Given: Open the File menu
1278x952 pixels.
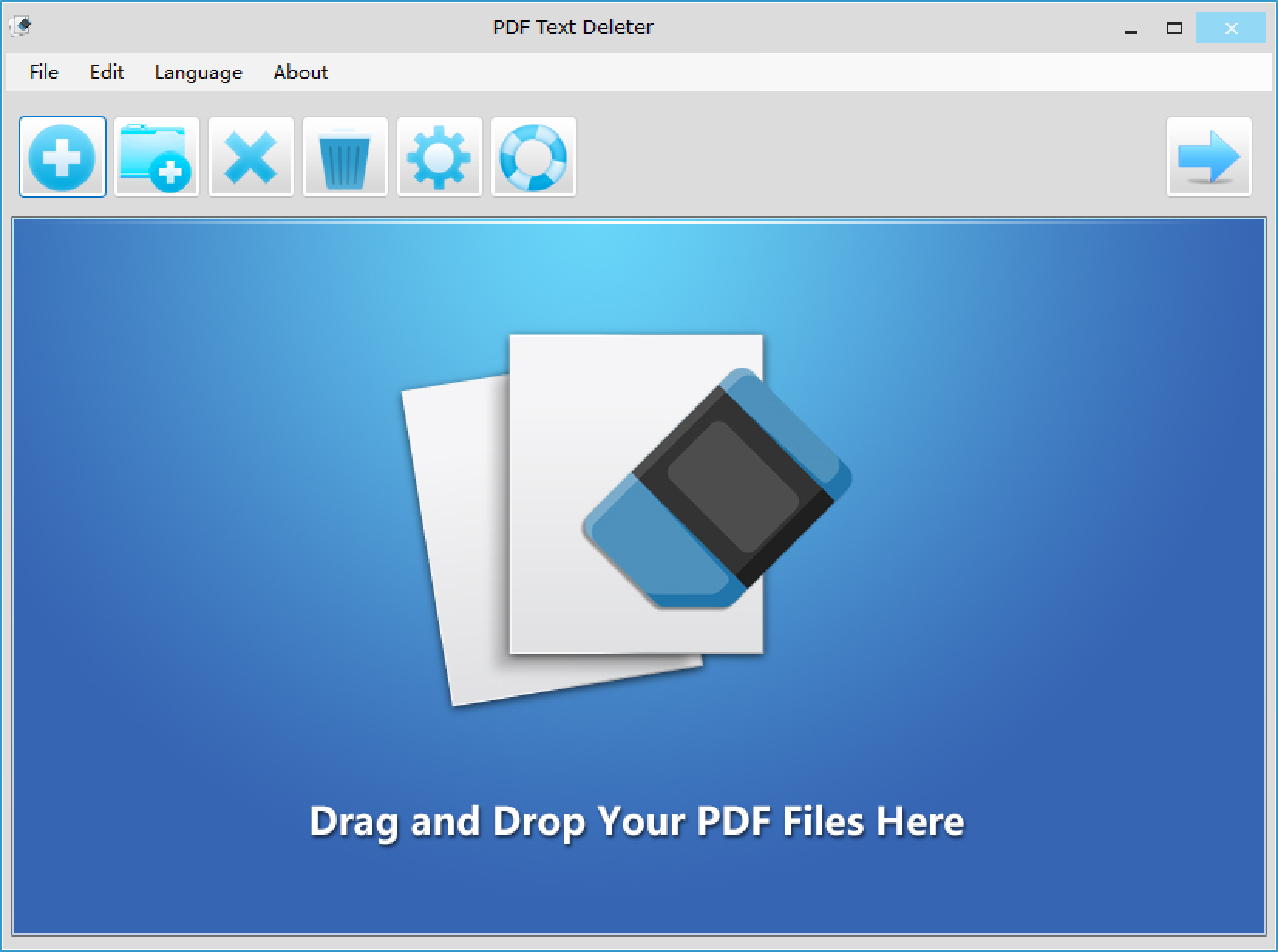Looking at the screenshot, I should (44, 72).
